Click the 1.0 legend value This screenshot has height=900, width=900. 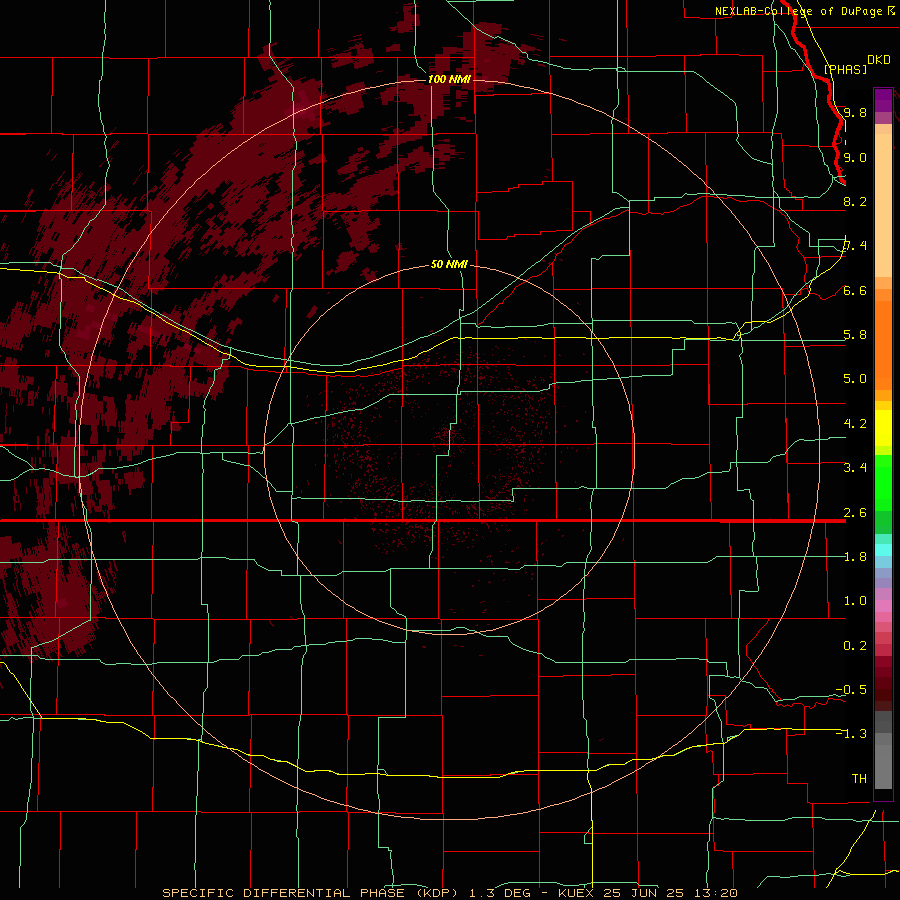(x=855, y=601)
